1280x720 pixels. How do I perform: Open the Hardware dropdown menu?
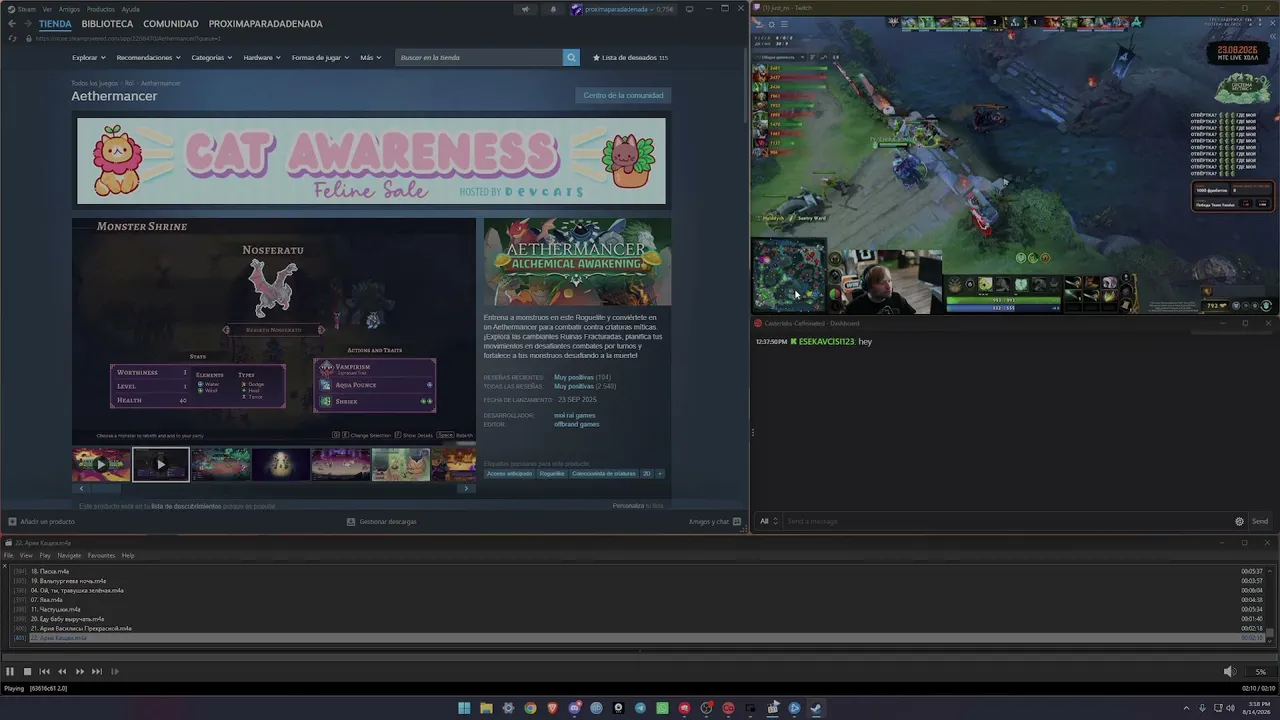(262, 58)
